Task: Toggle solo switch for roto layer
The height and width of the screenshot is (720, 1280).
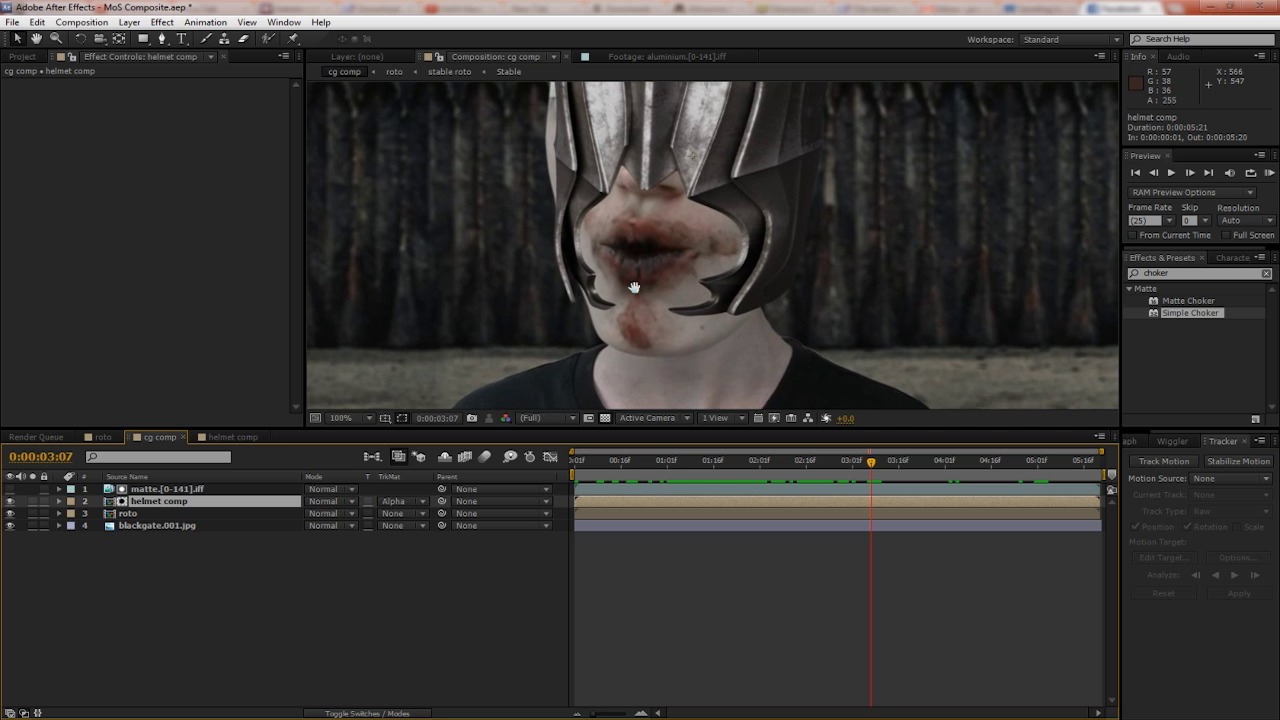Action: (32, 513)
